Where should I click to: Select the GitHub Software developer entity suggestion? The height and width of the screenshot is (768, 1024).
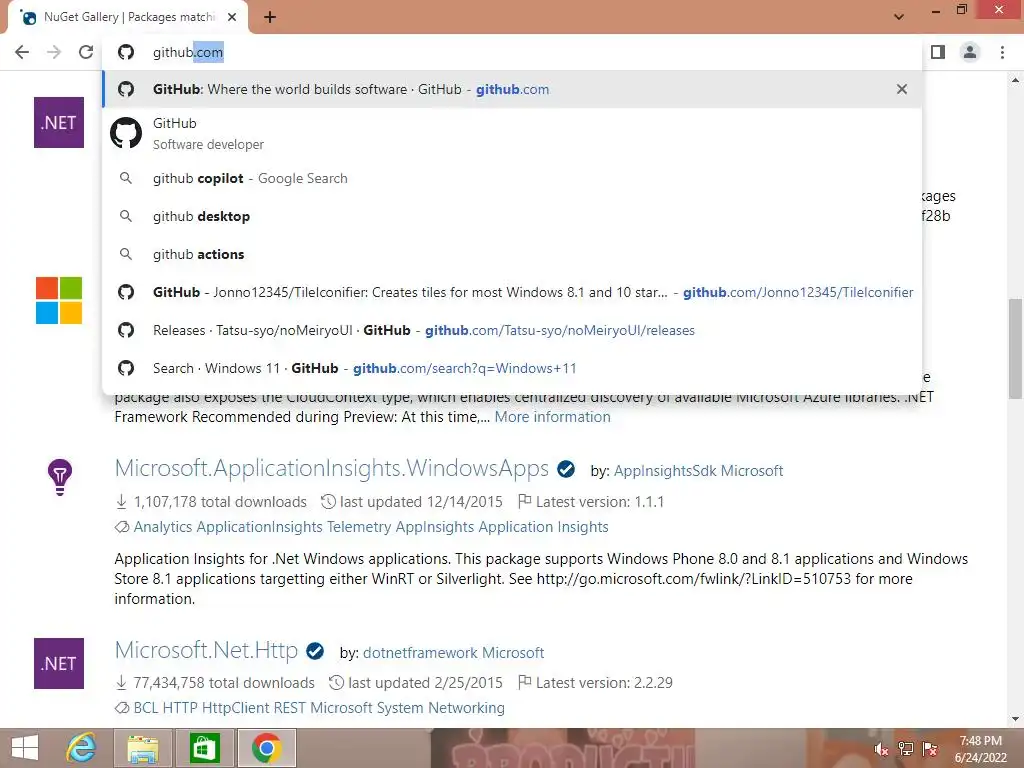[x=512, y=133]
